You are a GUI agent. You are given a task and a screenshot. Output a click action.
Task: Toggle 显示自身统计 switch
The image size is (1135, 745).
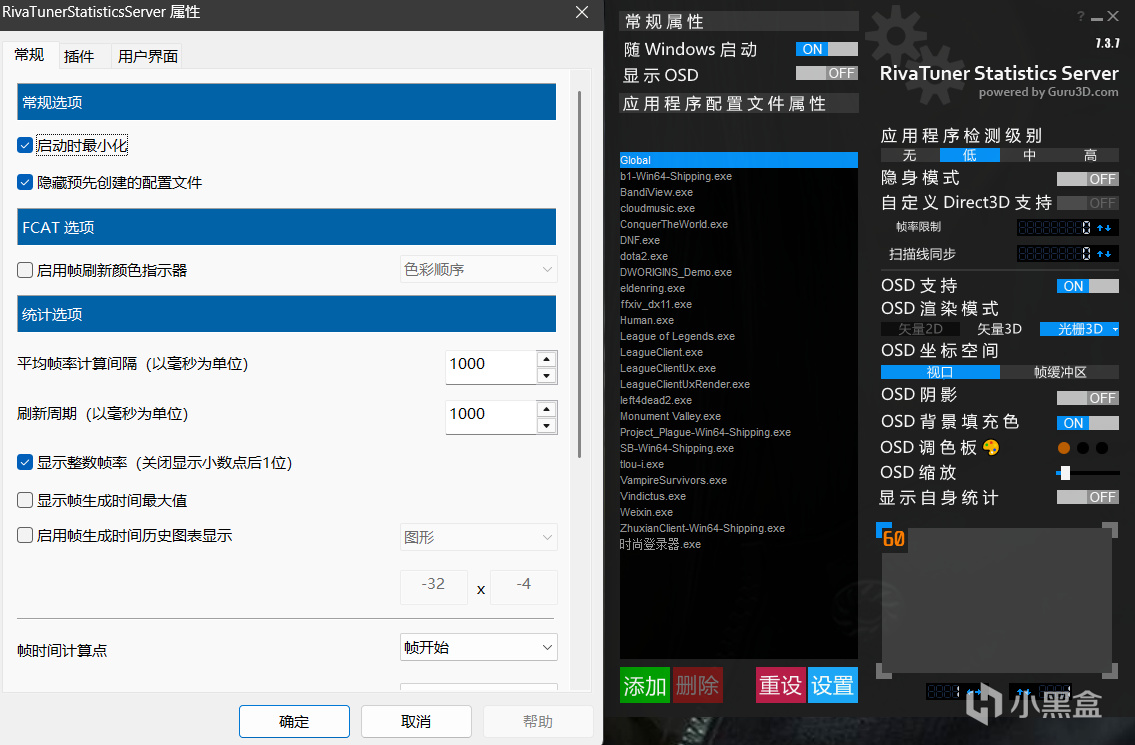point(1087,497)
